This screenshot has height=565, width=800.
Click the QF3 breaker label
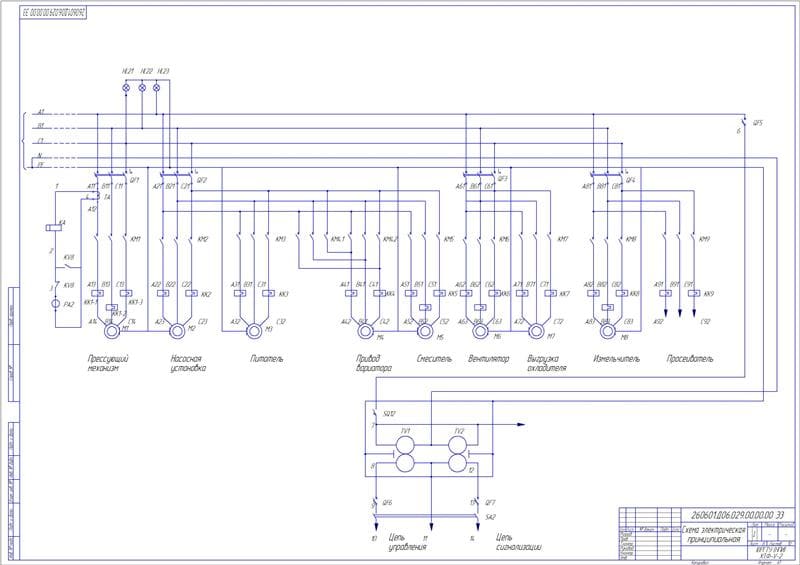[503, 179]
